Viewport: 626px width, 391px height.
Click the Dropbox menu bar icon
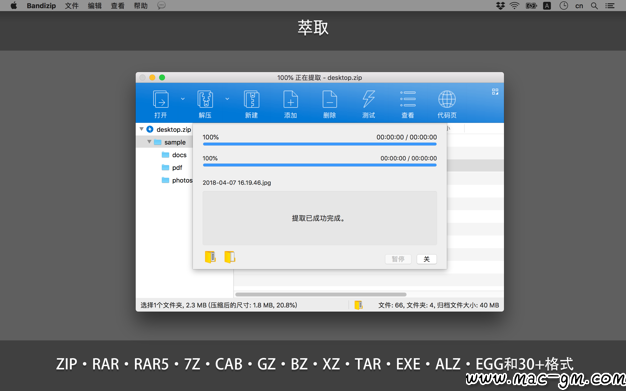click(500, 6)
